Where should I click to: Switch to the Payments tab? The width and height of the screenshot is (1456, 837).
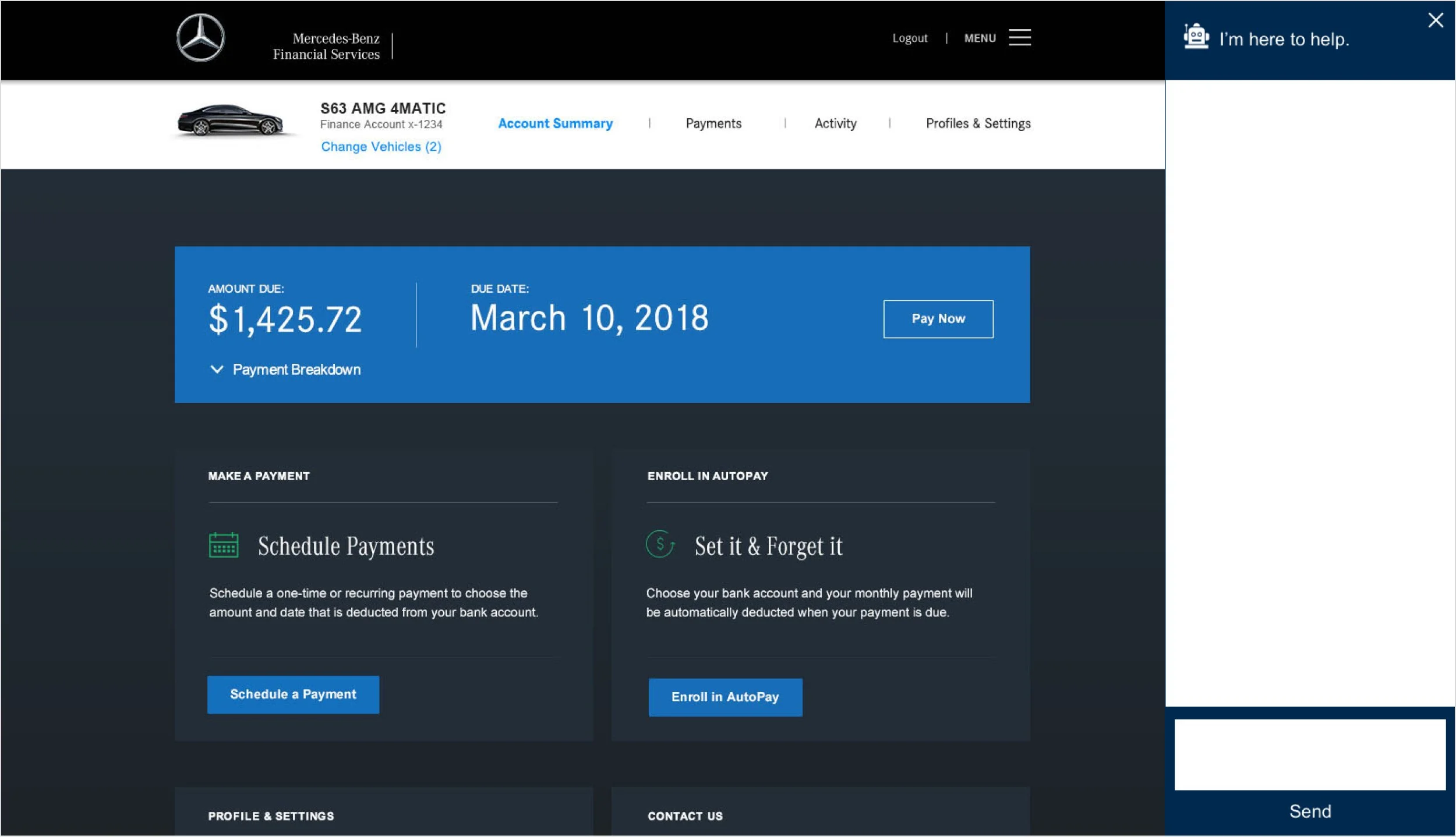tap(713, 123)
